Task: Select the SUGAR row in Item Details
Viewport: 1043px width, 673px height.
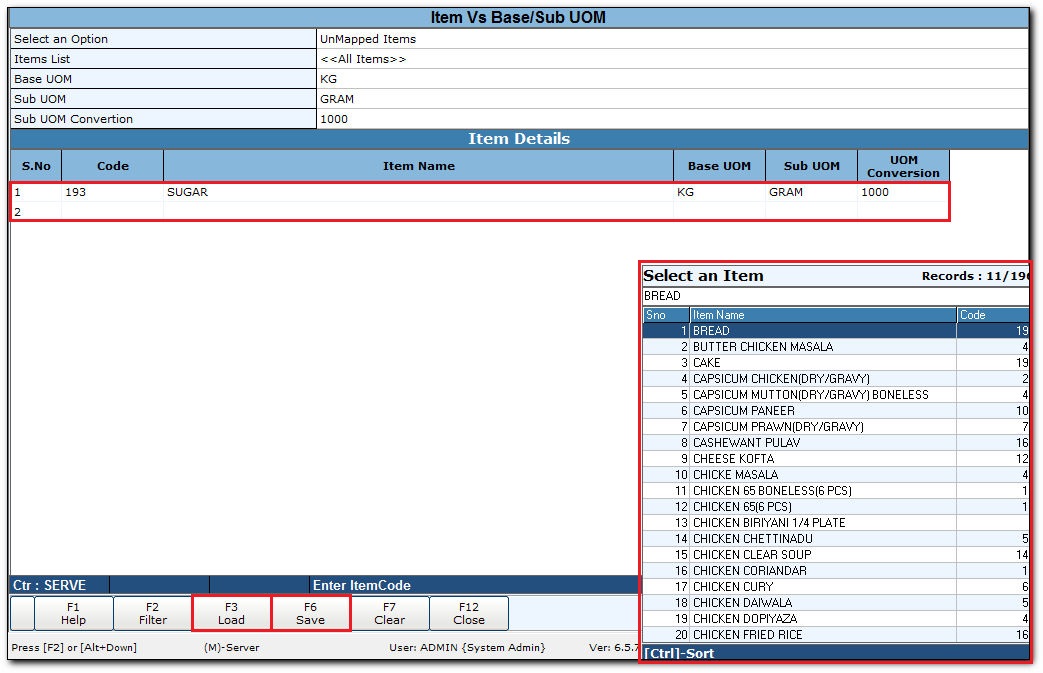Action: coord(418,192)
